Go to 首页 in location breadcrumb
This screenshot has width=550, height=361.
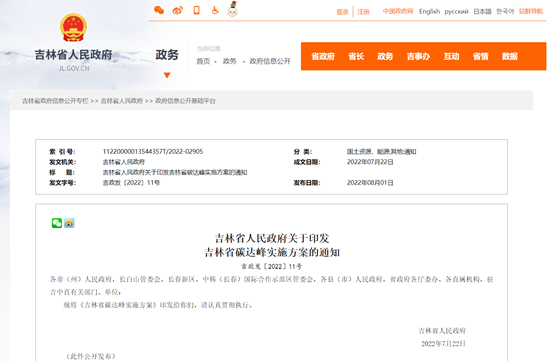203,61
